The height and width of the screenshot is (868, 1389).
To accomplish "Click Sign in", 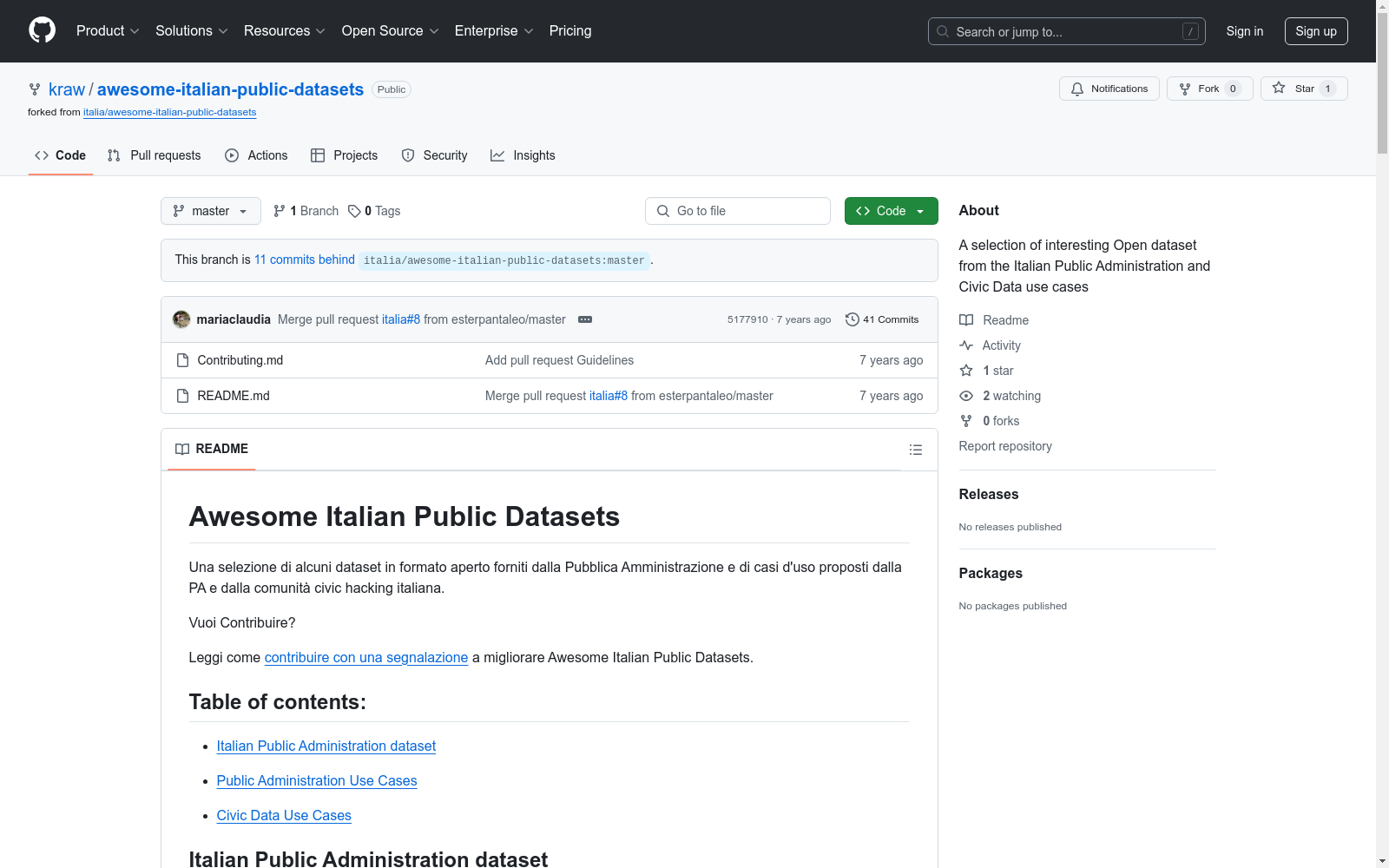I will coord(1245,31).
